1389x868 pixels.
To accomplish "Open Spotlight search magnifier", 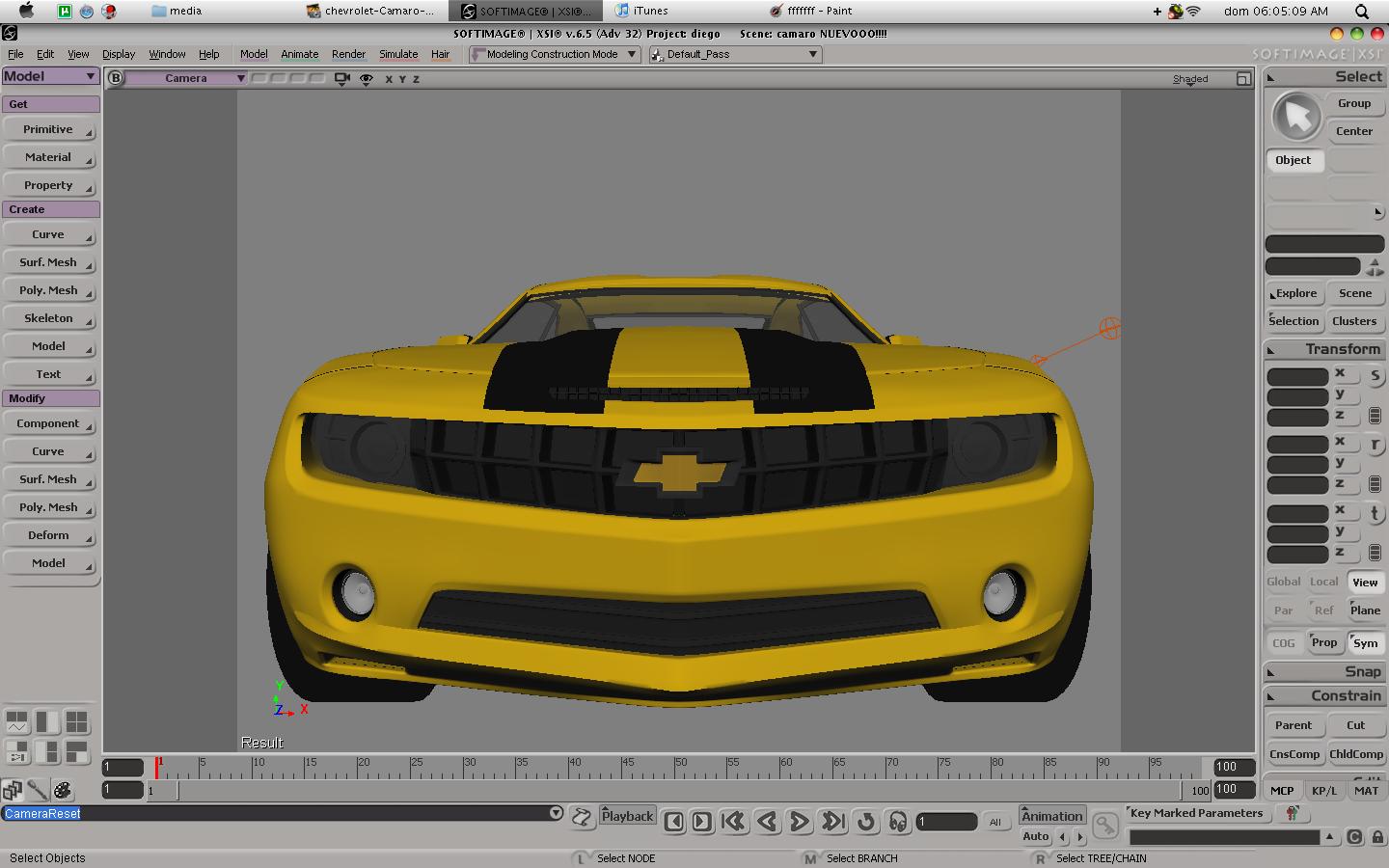I will (1362, 12).
